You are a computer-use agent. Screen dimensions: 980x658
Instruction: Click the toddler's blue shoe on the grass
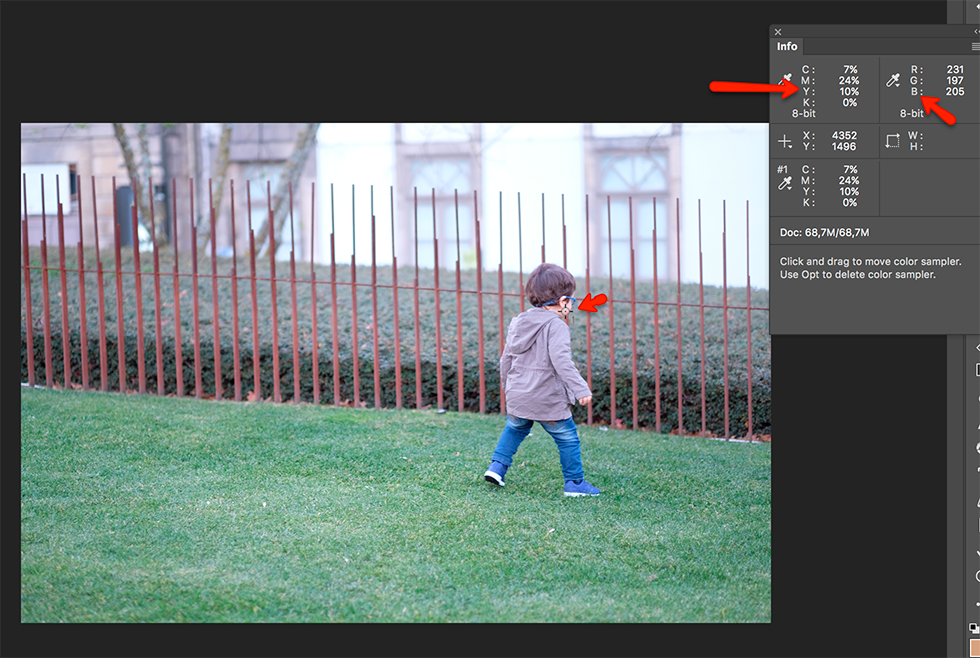[x=580, y=488]
